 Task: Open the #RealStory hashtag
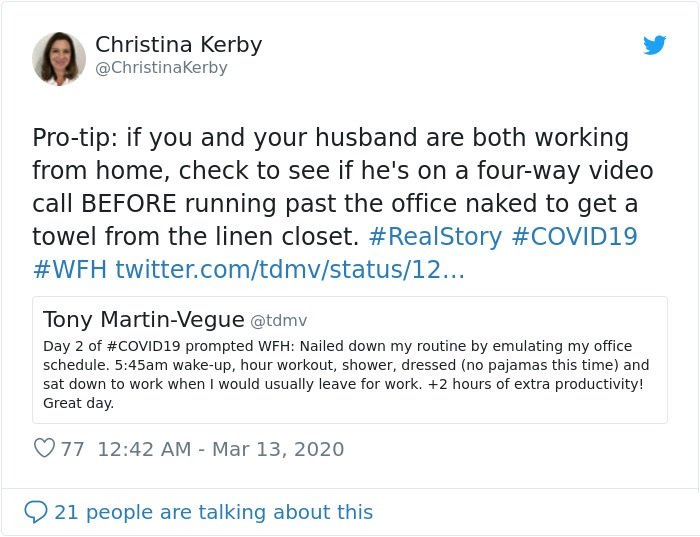tap(435, 237)
